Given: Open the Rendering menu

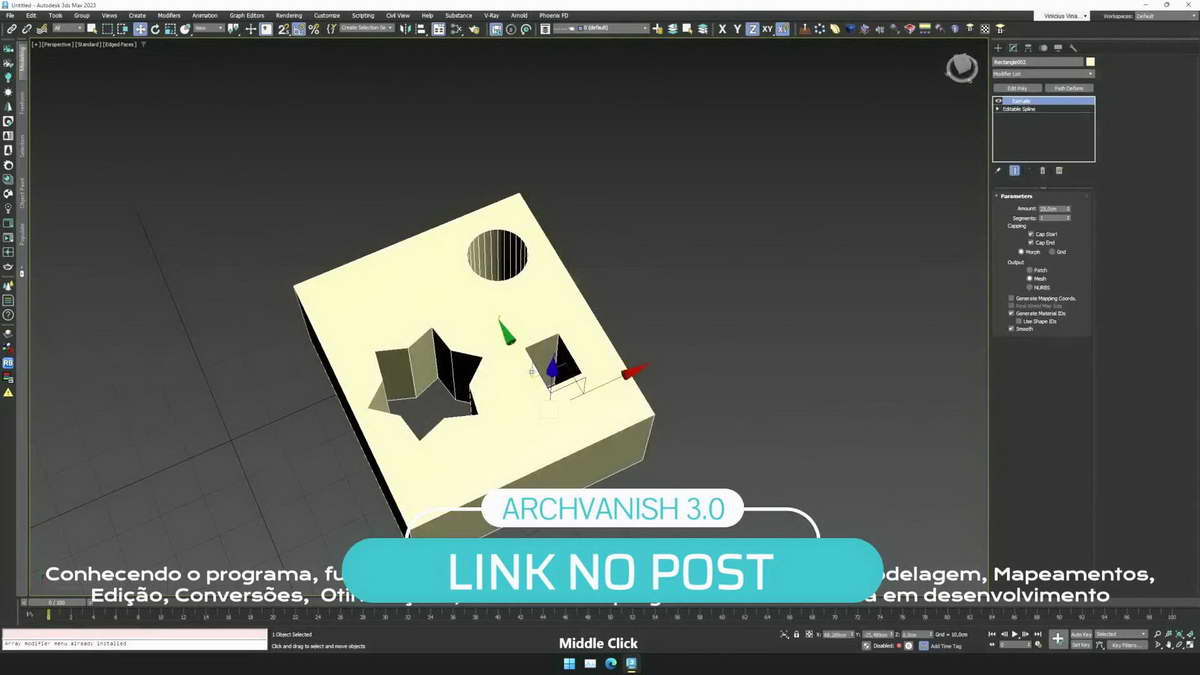Looking at the screenshot, I should point(289,16).
